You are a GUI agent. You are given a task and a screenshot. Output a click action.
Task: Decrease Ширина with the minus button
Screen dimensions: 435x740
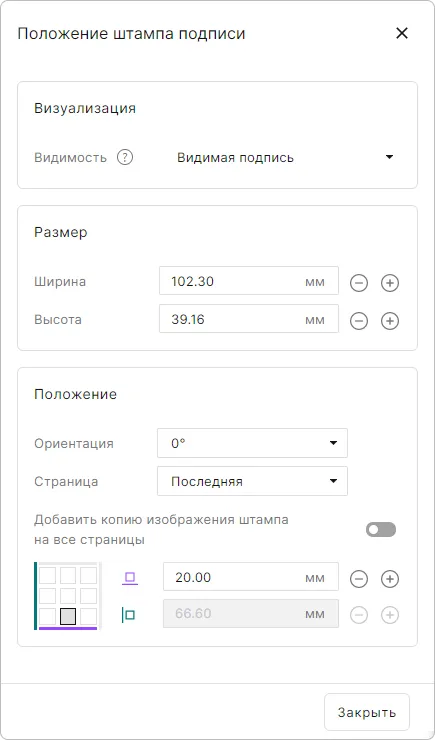coord(359,283)
